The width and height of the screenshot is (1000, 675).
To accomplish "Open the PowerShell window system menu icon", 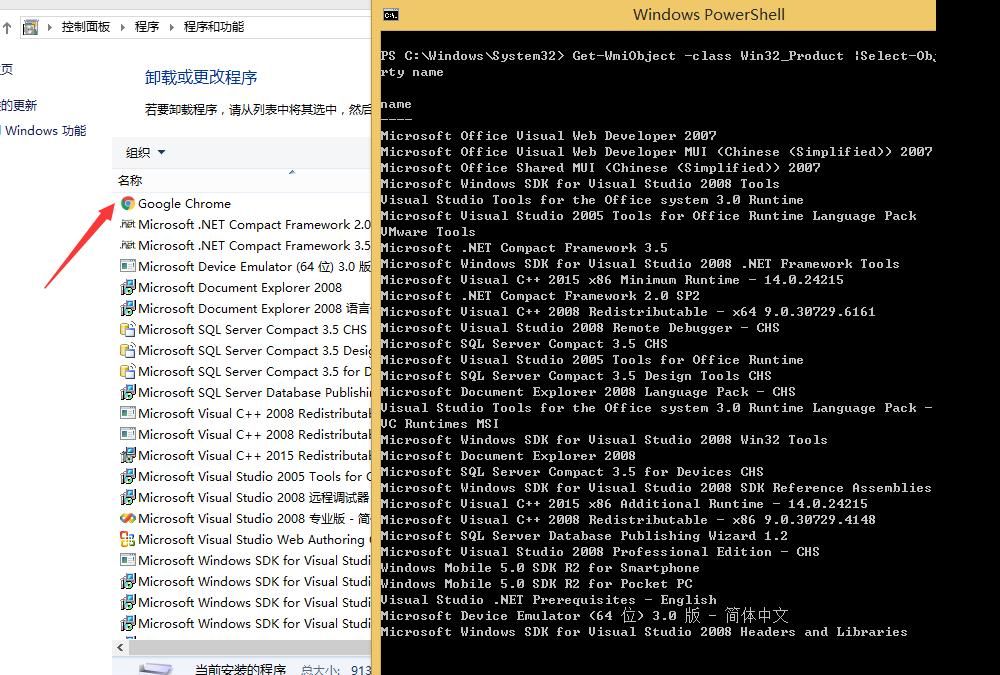I will pyautogui.click(x=391, y=15).
